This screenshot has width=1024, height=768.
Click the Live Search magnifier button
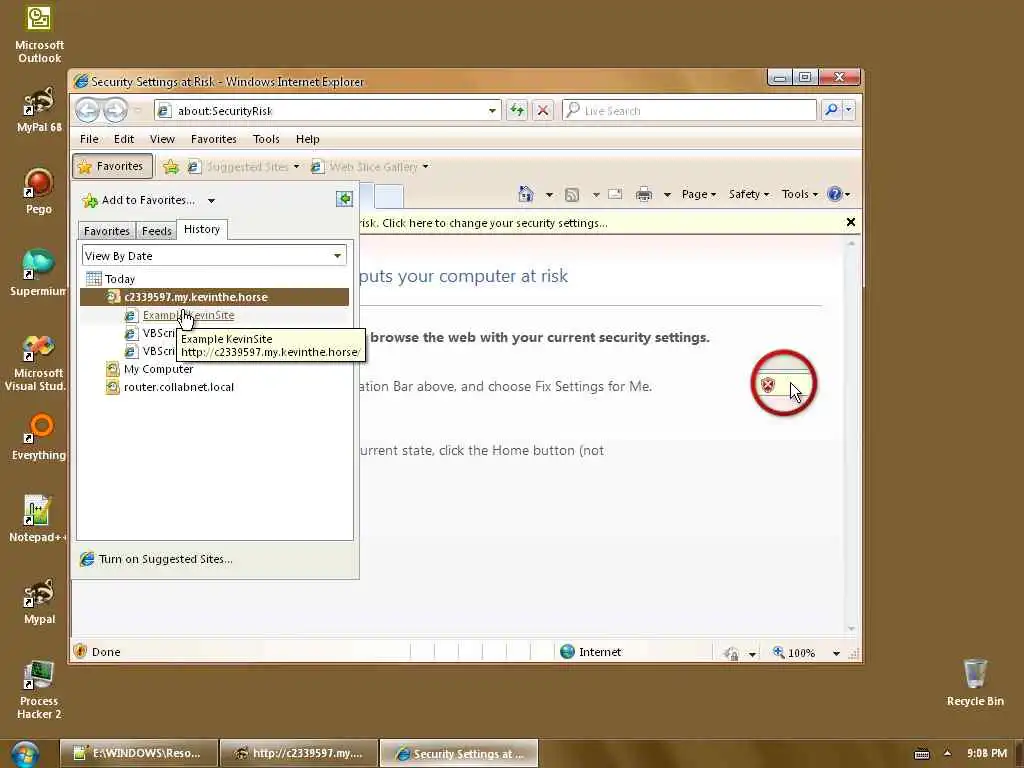(831, 110)
